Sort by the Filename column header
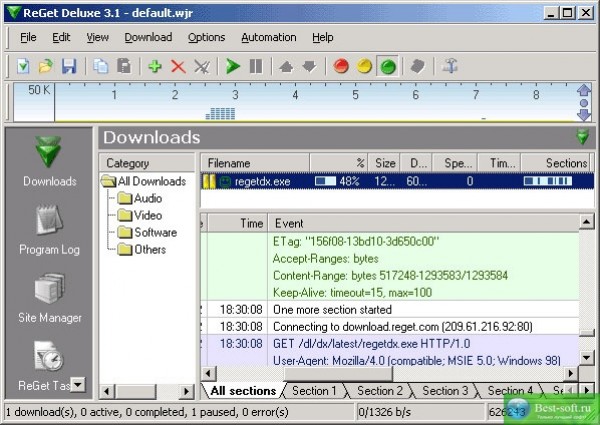 pos(255,163)
